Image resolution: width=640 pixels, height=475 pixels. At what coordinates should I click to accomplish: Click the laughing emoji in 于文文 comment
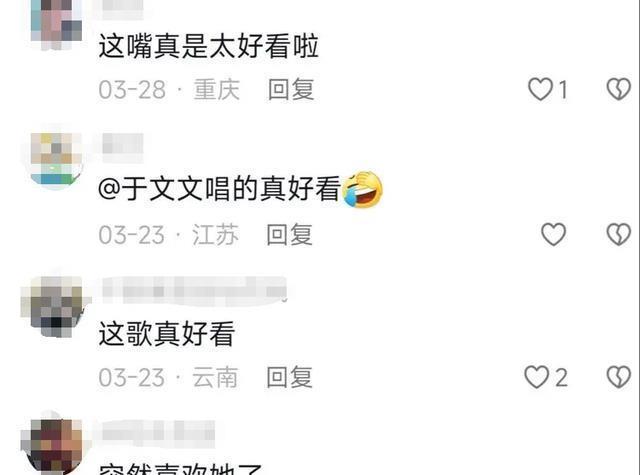coord(362,189)
